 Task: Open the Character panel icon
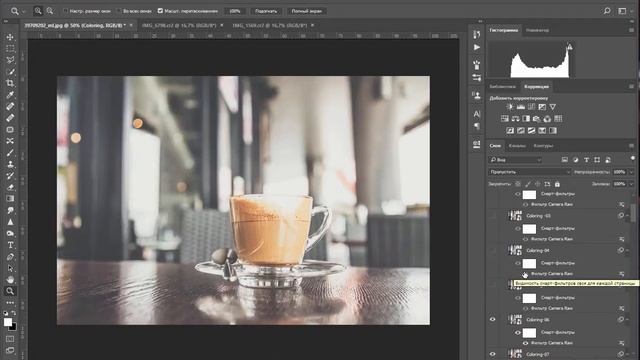pos(477,114)
